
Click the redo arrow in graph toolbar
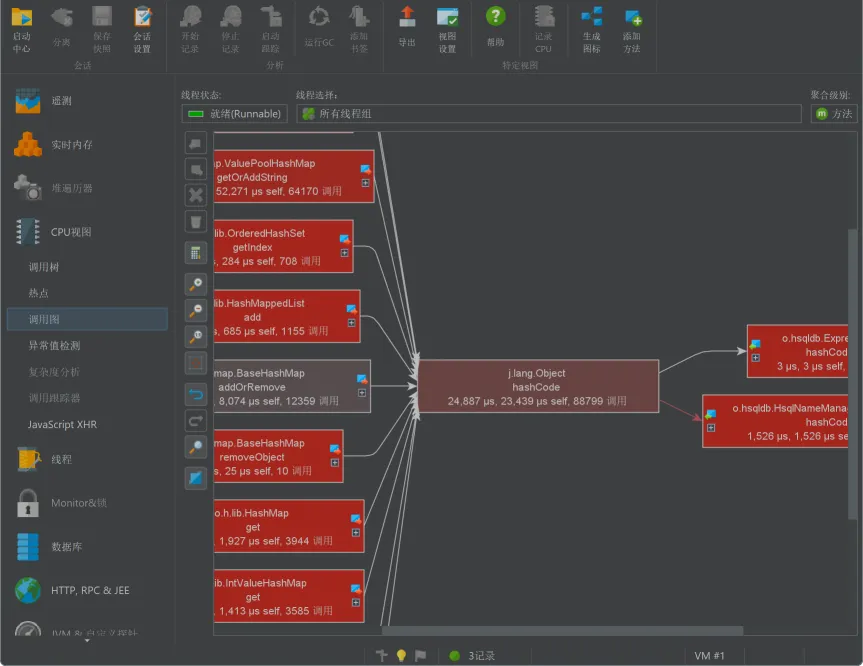196,421
